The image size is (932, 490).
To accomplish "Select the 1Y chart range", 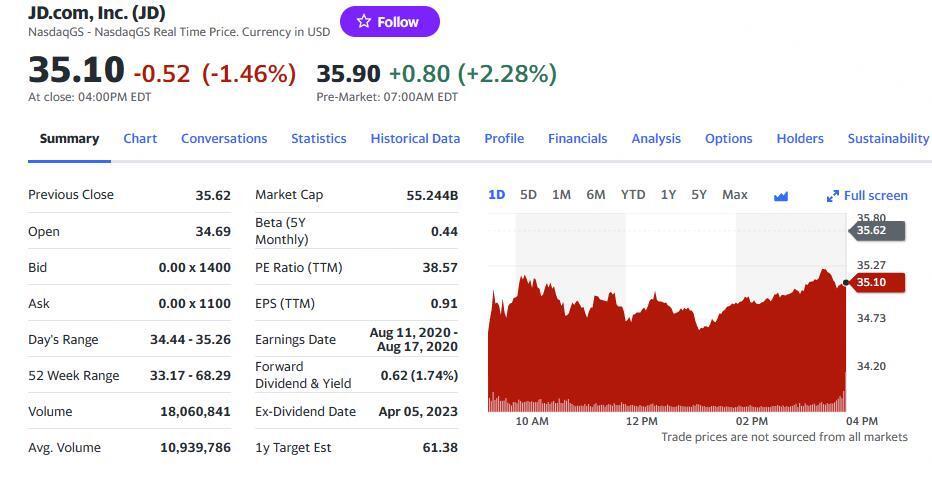I will [x=668, y=195].
